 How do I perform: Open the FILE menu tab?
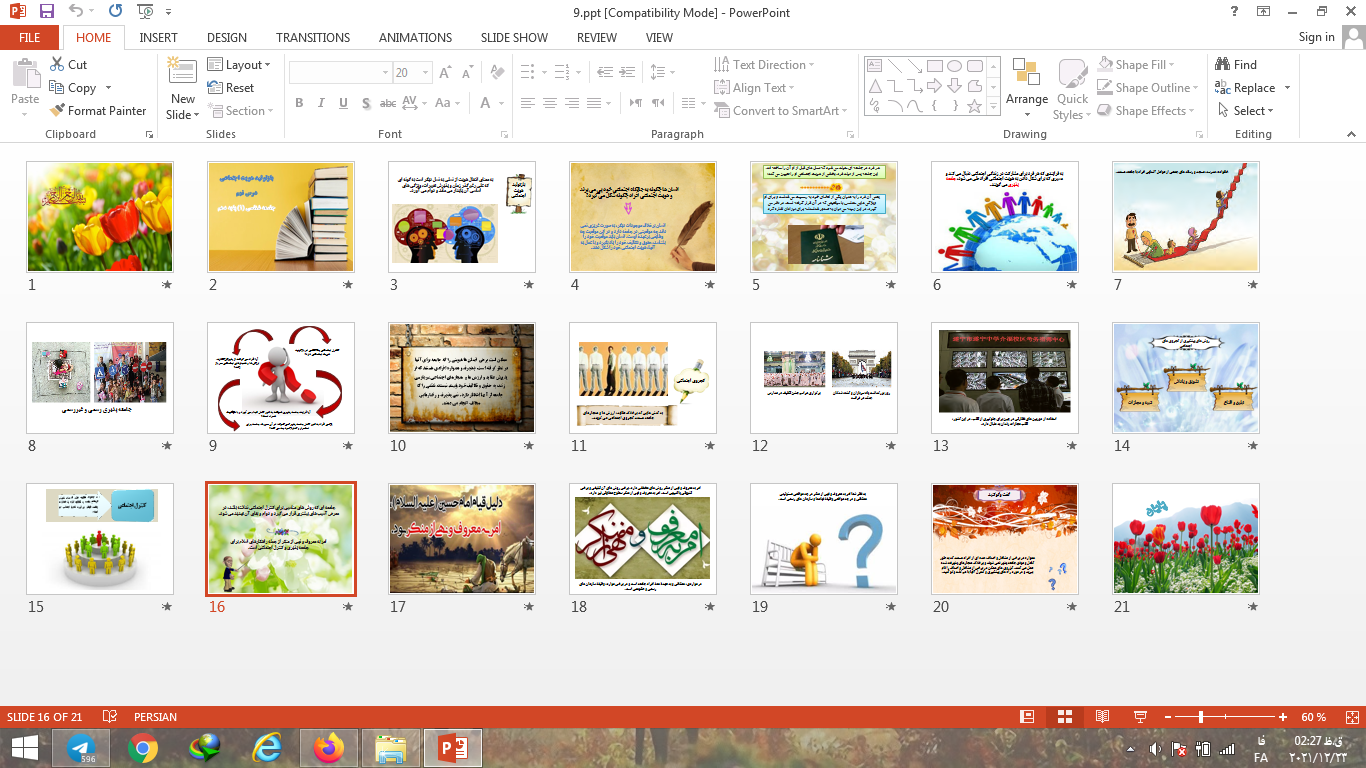pos(30,37)
